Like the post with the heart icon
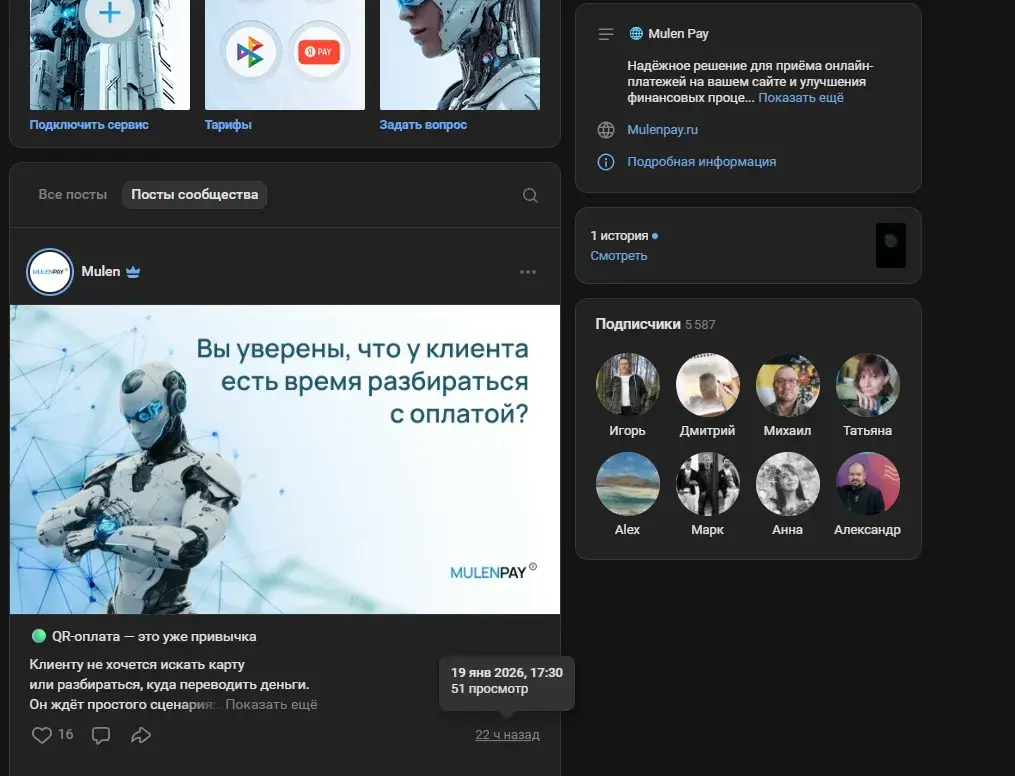This screenshot has width=1015, height=776. [42, 735]
